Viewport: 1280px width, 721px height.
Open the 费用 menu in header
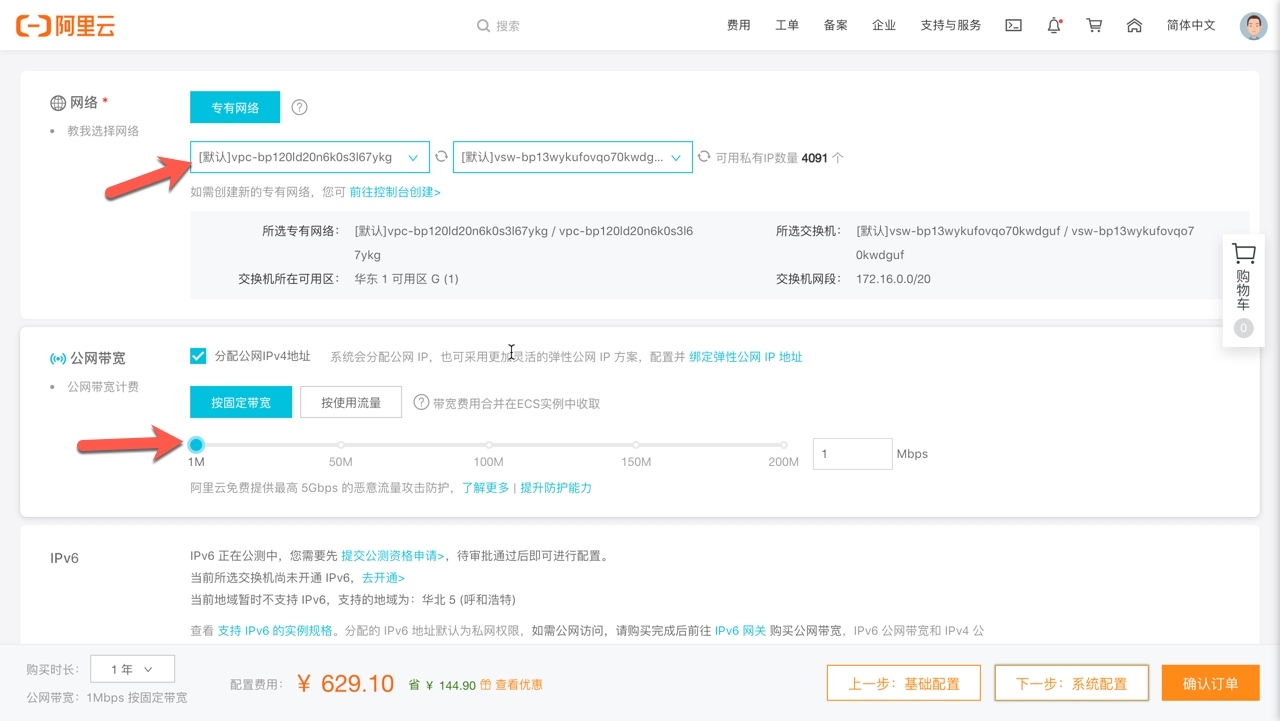click(x=738, y=26)
